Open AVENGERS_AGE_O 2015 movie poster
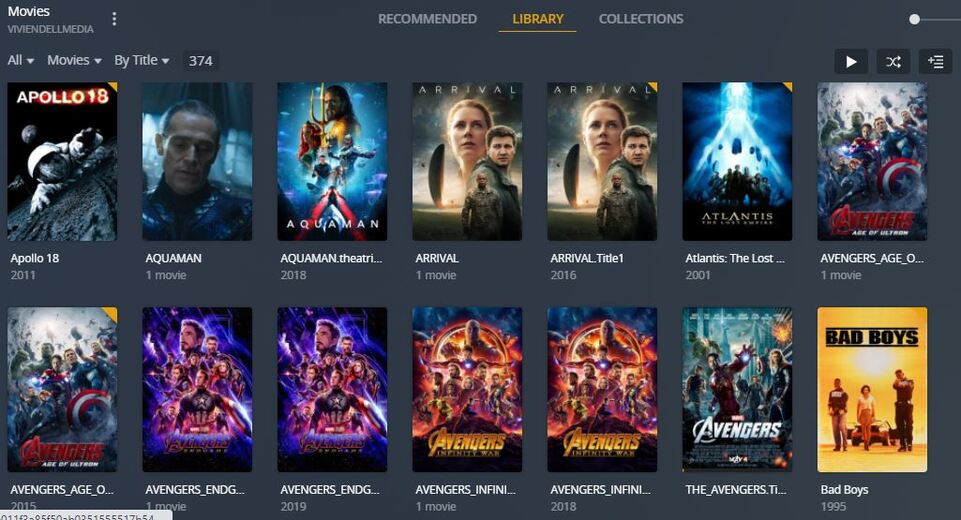The width and height of the screenshot is (961, 520). pyautogui.click(x=62, y=389)
